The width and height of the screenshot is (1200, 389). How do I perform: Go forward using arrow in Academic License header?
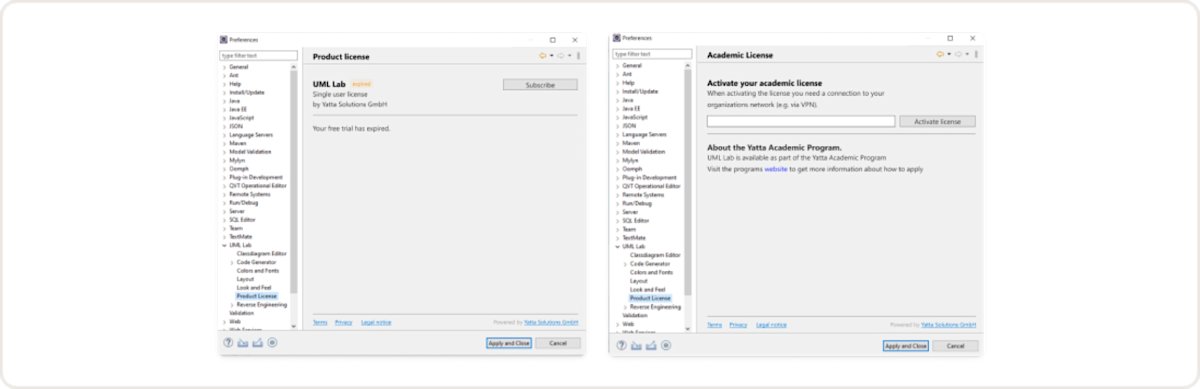coord(958,54)
